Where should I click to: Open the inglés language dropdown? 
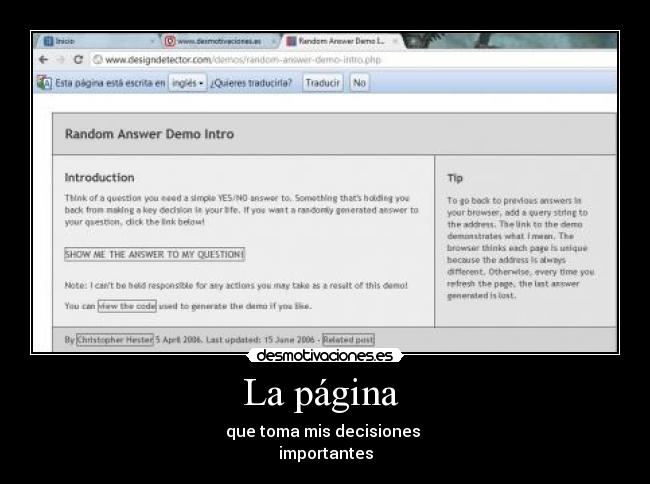(x=187, y=83)
